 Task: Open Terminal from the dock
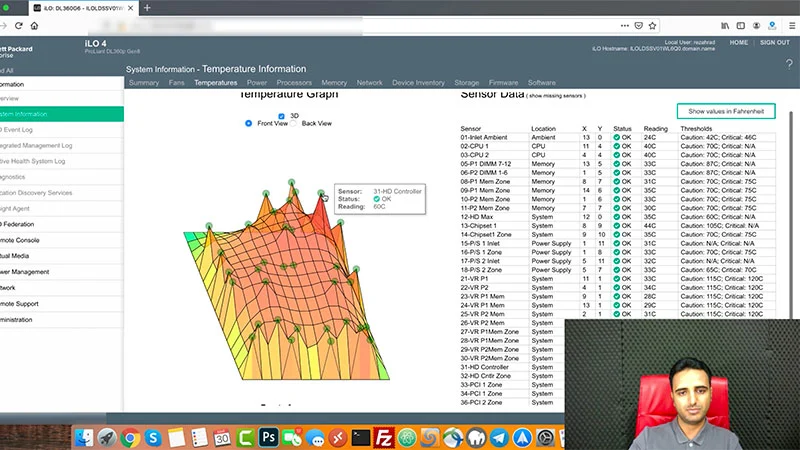point(361,437)
